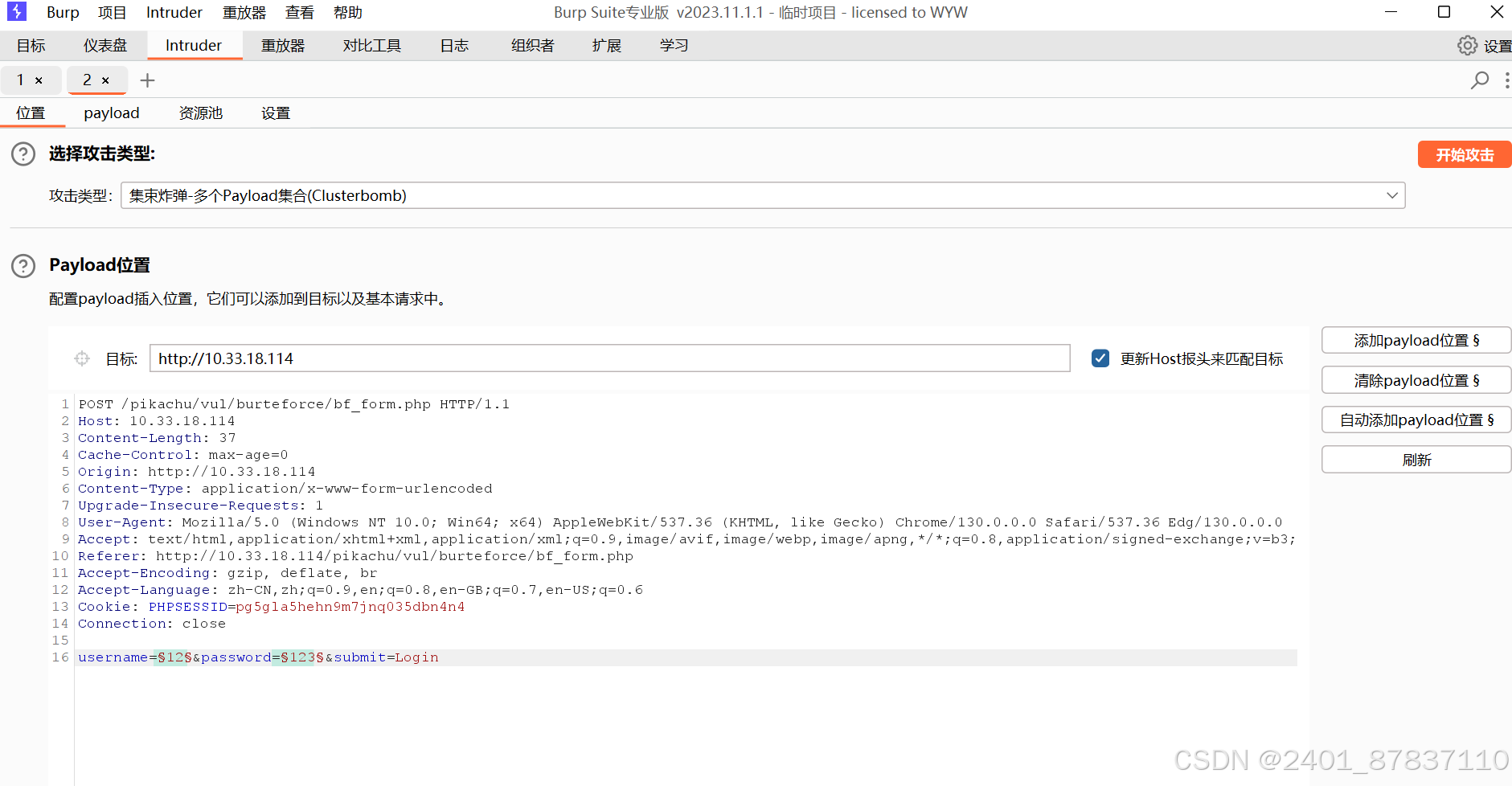
Task: Click help icon beside 选择攻击类型
Action: click(23, 154)
